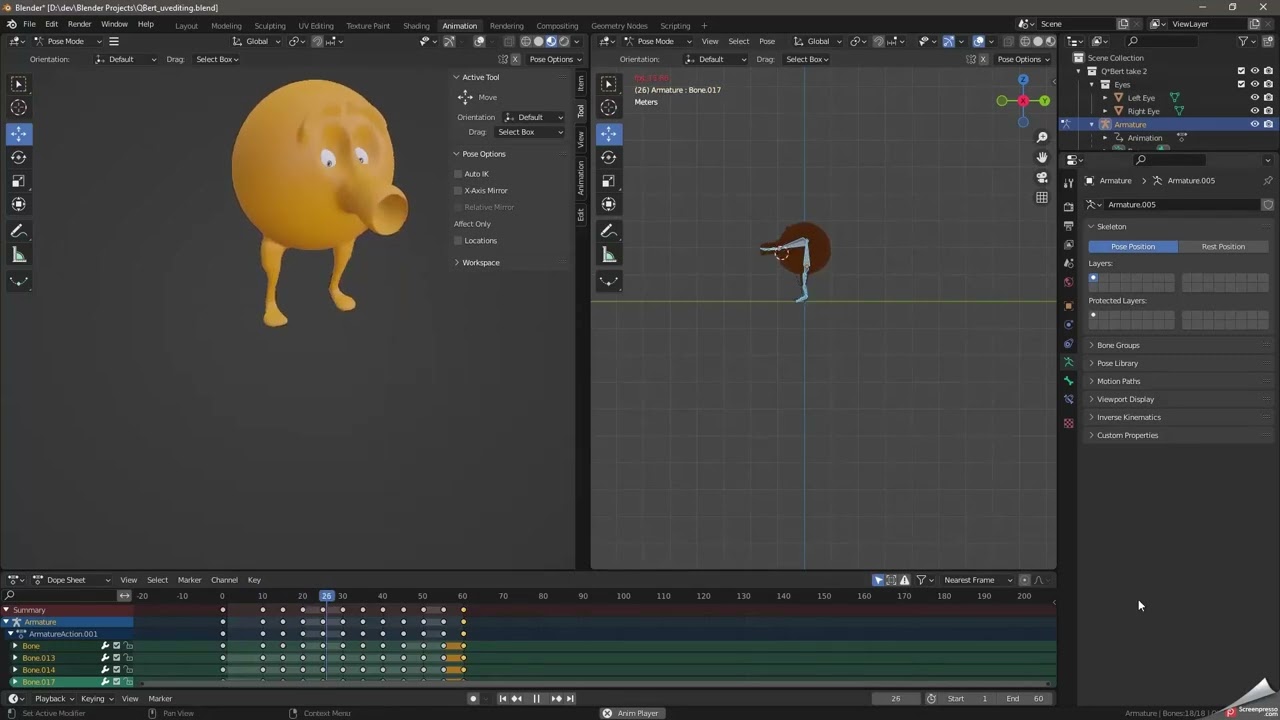This screenshot has width=1280, height=720.
Task: Activate the Cursor tool in left viewport
Action: tap(18, 108)
